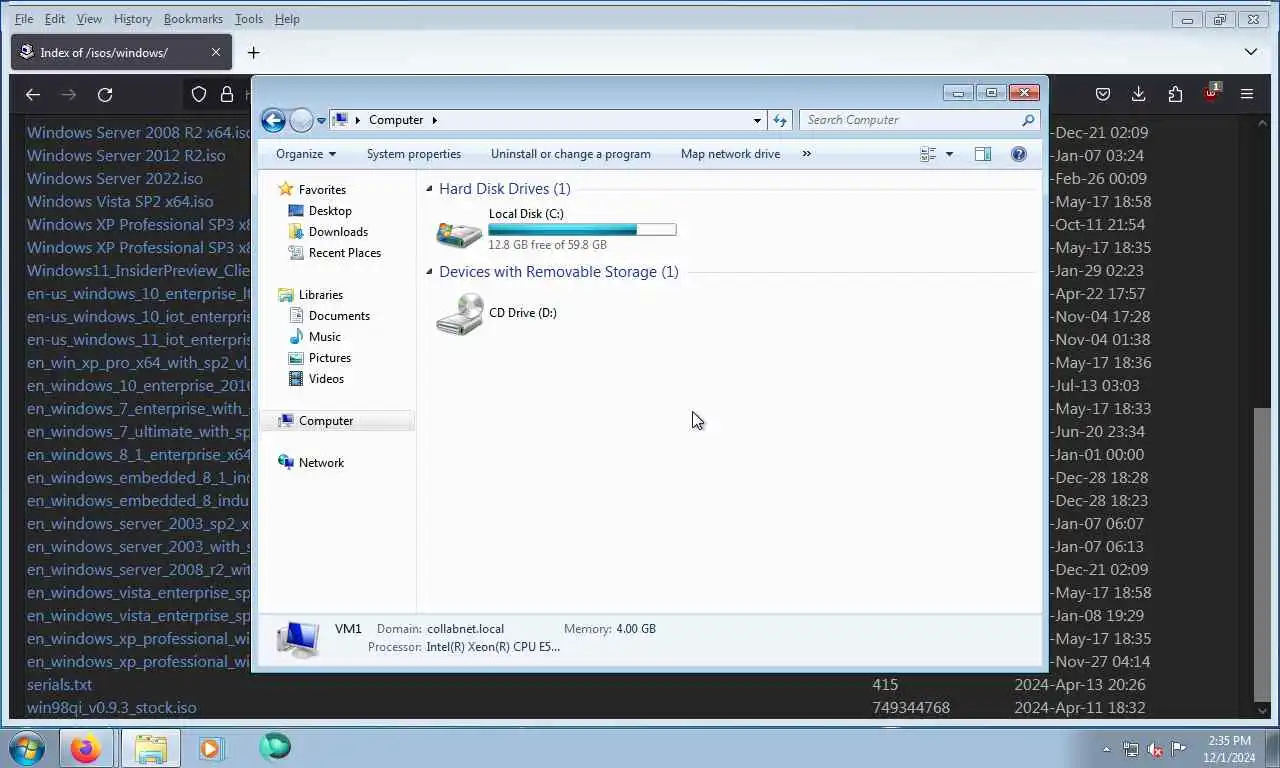The width and height of the screenshot is (1280, 768).
Task: Open the Firefox Help menu
Action: (x=287, y=19)
